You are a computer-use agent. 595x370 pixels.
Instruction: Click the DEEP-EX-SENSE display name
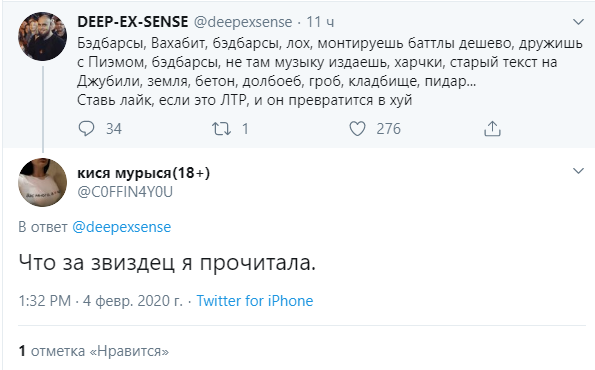(133, 22)
